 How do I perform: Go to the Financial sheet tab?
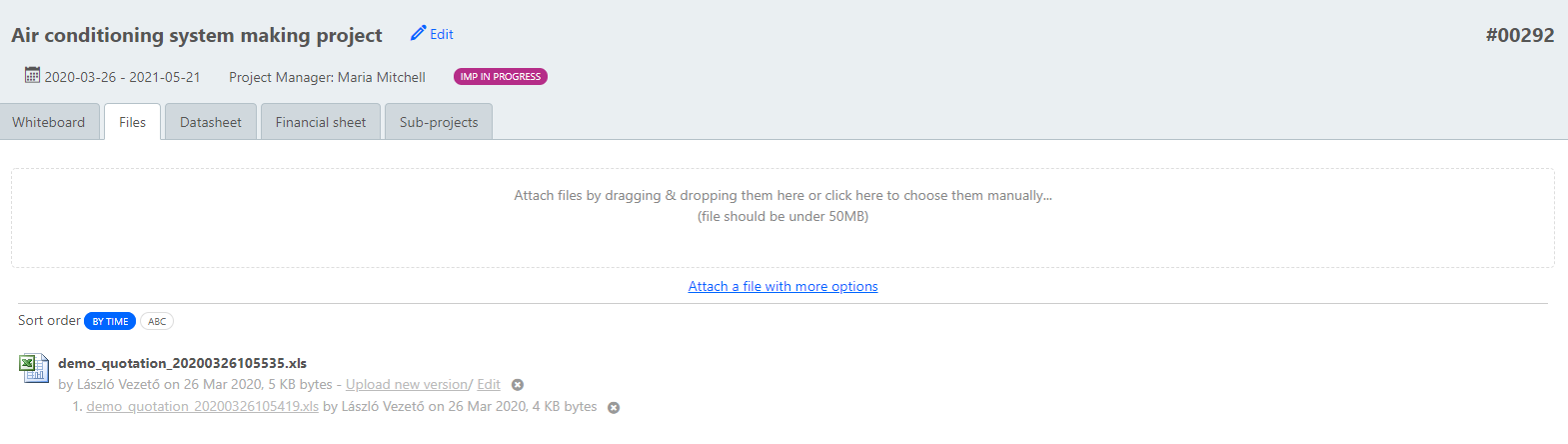[x=321, y=122]
